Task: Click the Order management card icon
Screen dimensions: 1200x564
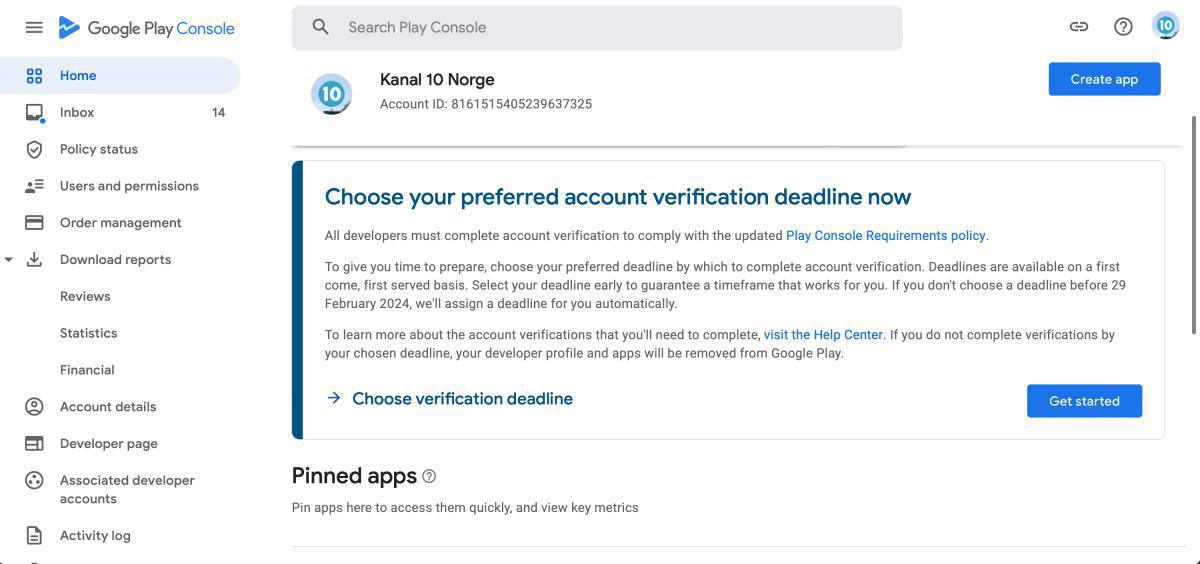Action: [x=34, y=222]
